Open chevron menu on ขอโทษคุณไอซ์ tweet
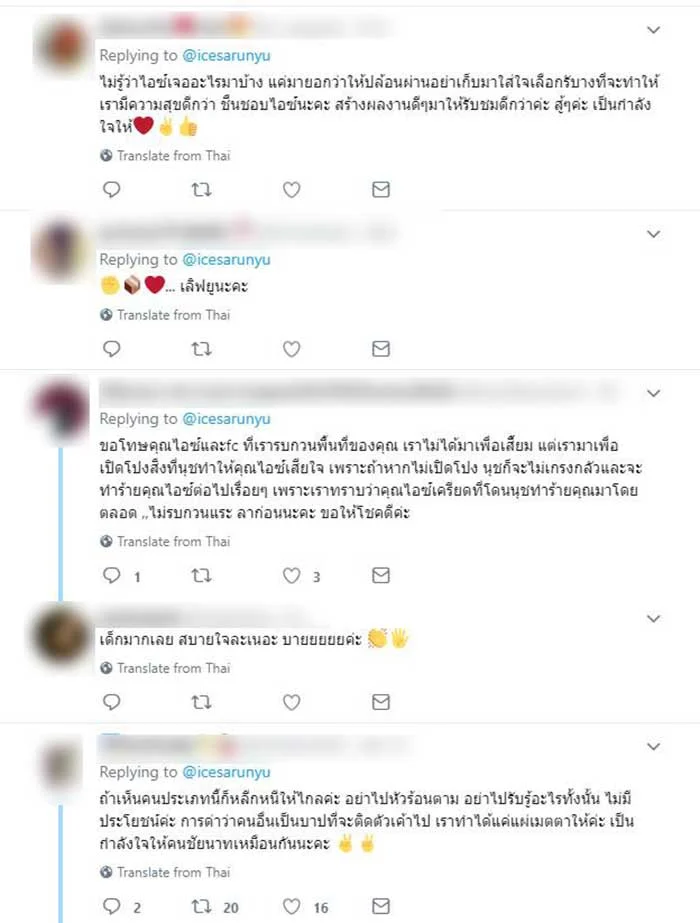The height and width of the screenshot is (923, 700). [x=653, y=393]
